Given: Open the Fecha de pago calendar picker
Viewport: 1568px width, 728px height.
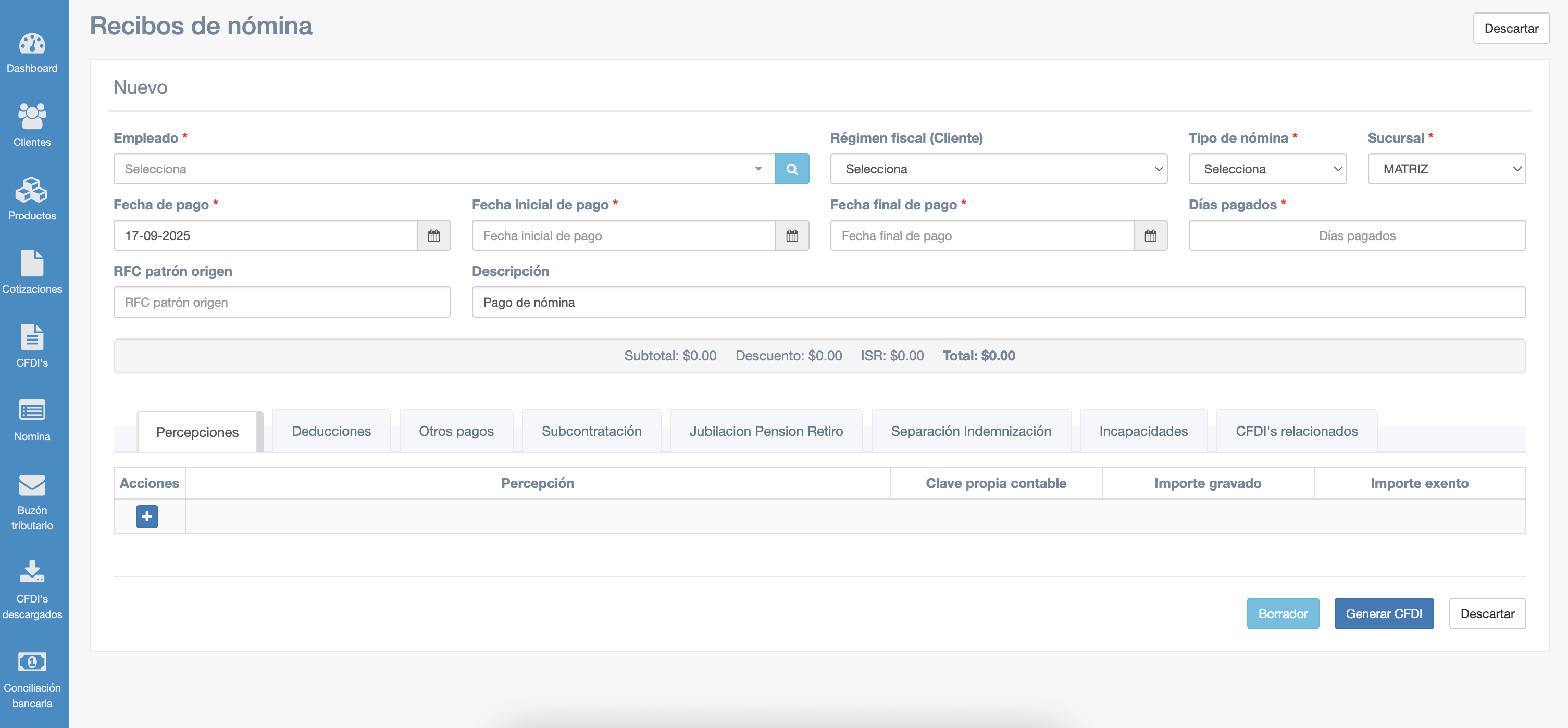Looking at the screenshot, I should pos(433,236).
